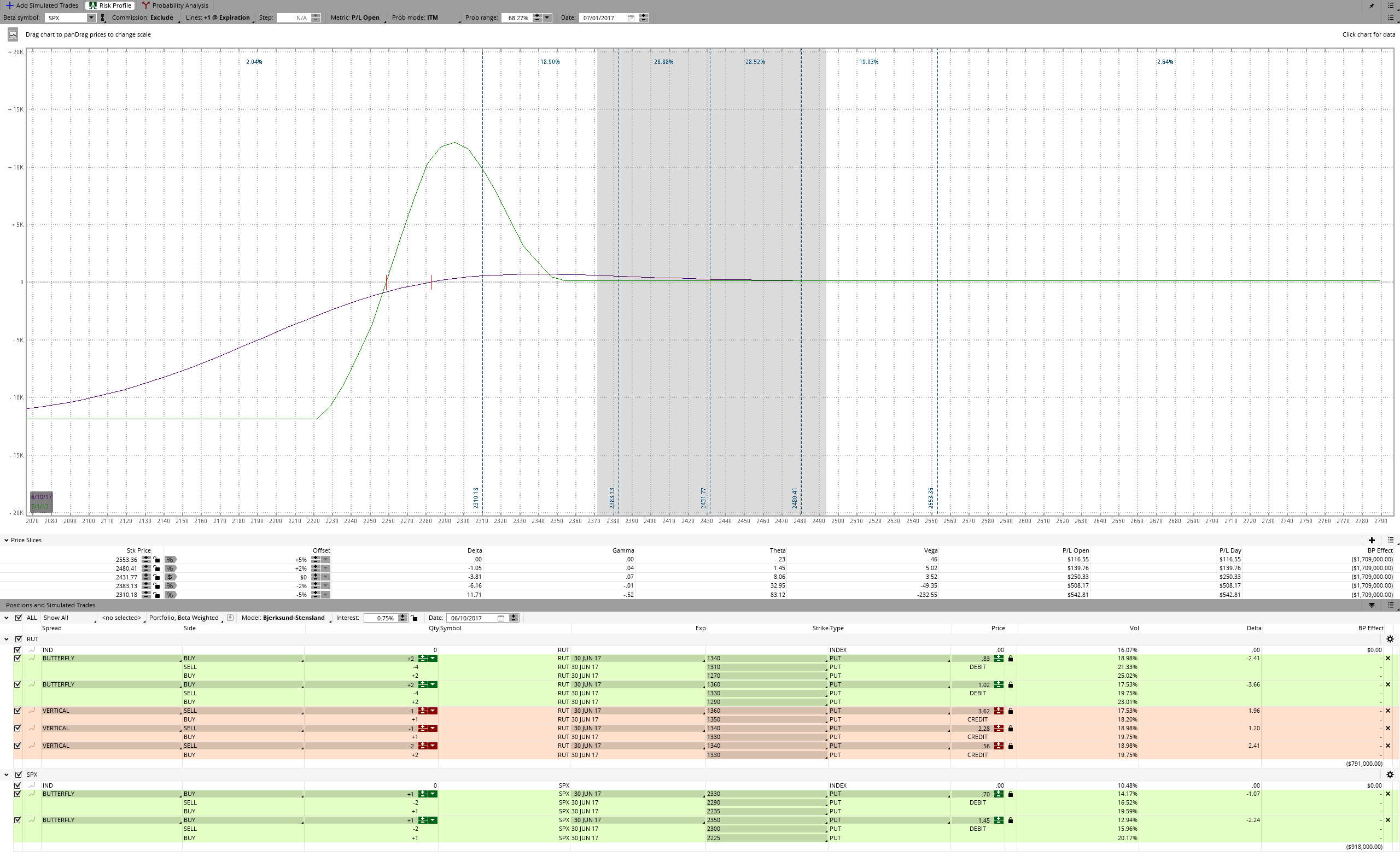Toggle the RUT group checkbox
Image resolution: width=1400 pixels, height=862 pixels.
click(x=18, y=639)
